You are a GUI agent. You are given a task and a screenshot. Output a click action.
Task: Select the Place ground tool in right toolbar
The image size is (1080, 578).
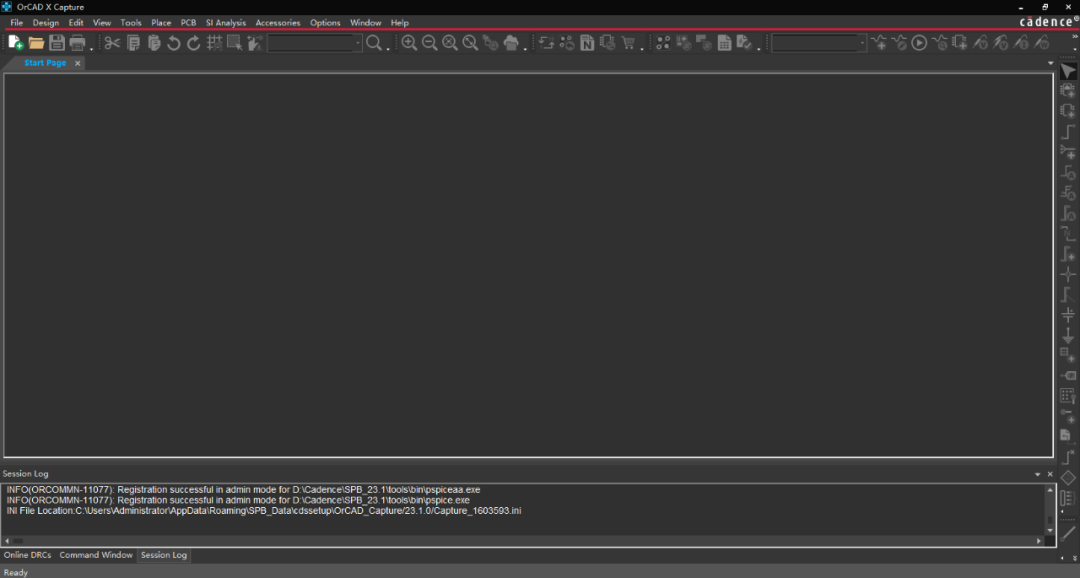pos(1068,336)
